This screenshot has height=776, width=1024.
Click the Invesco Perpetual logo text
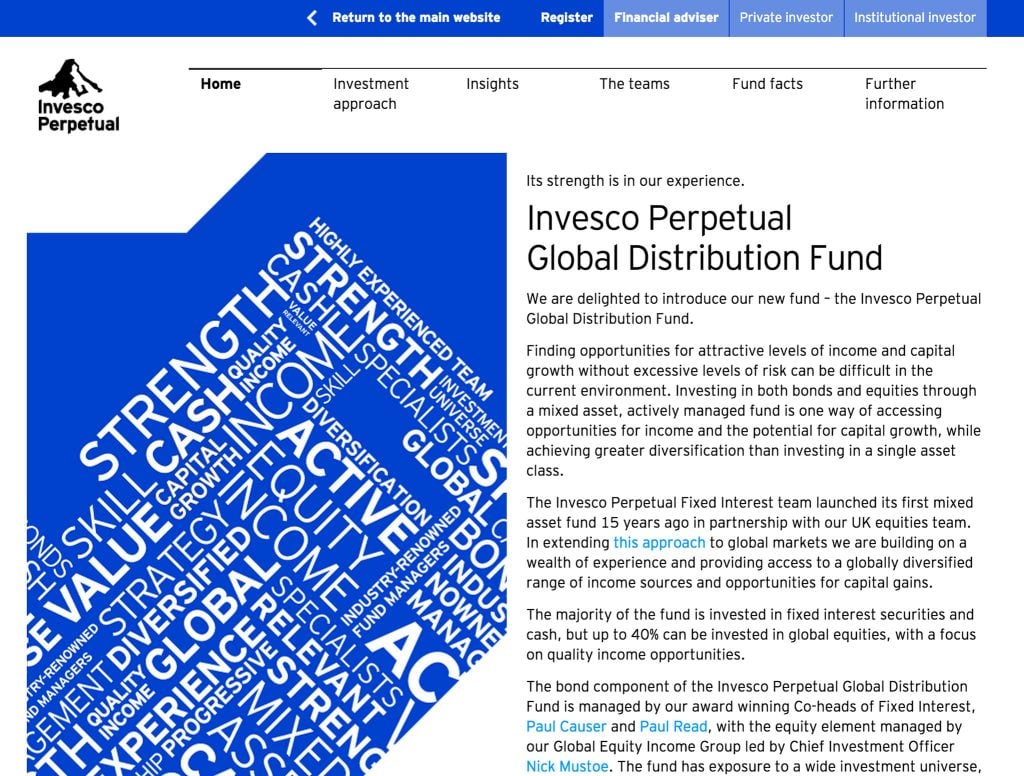click(78, 116)
